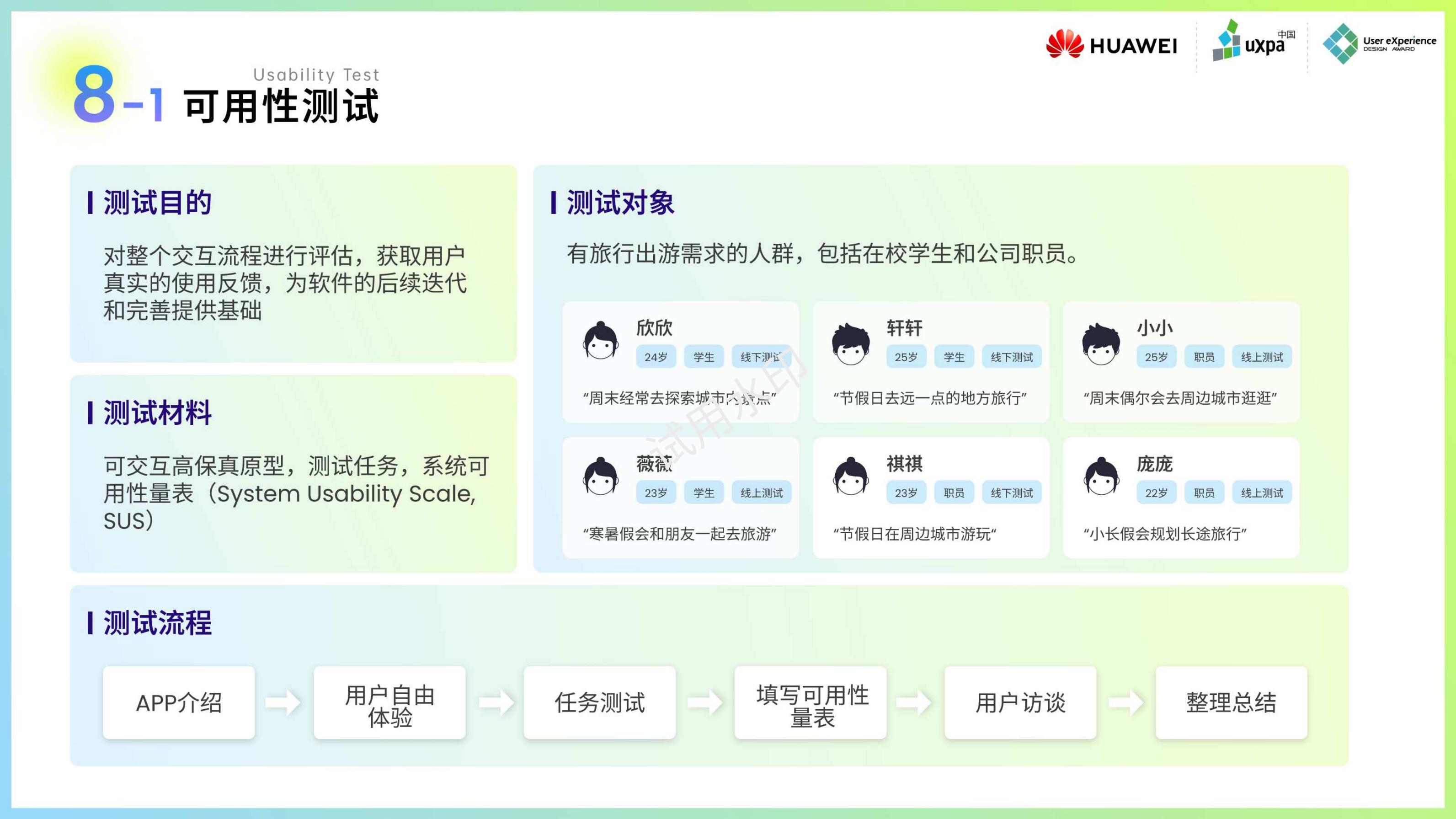Expand the arrow before 用户访谈 step
1456x819 pixels.
[x=916, y=703]
